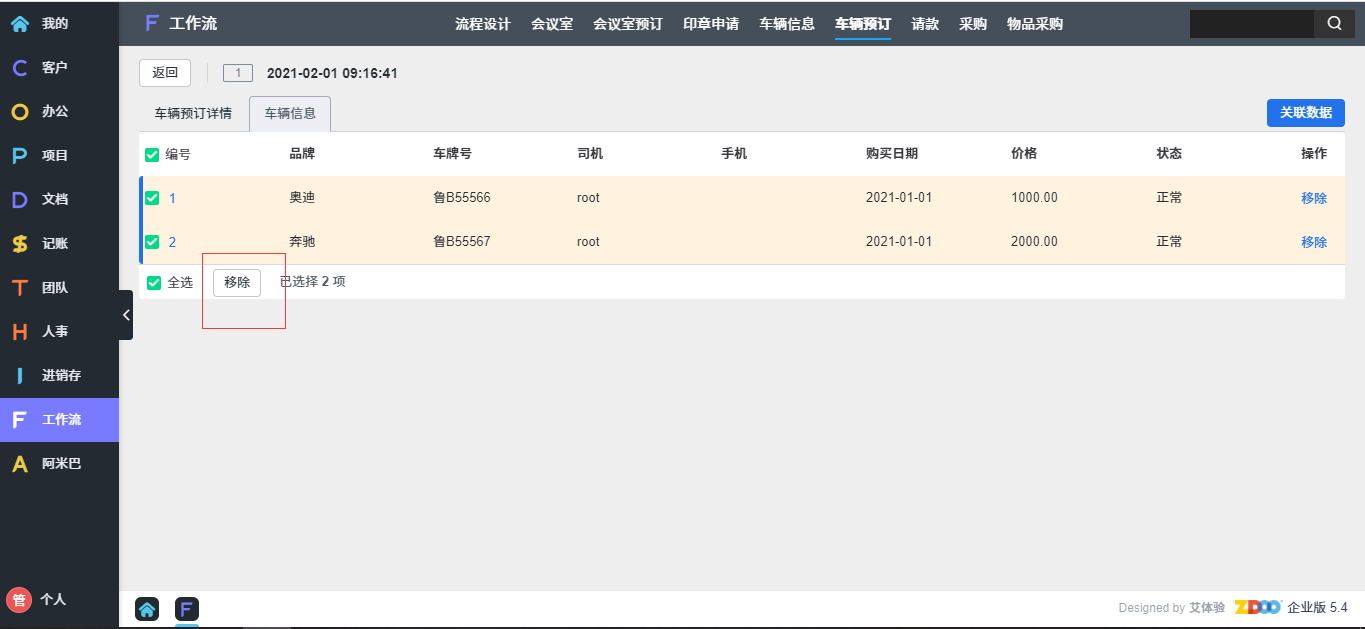This screenshot has width=1365, height=629.
Task: Open the 文档 documents sidebar icon
Action: pyautogui.click(x=19, y=200)
